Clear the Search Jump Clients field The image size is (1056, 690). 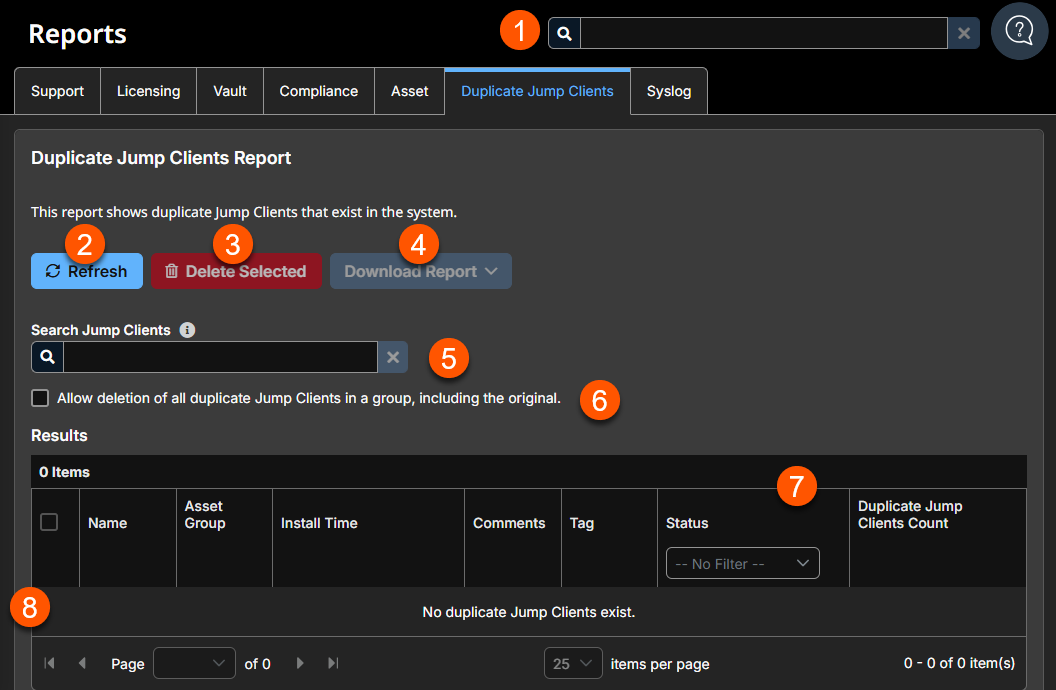coord(393,357)
